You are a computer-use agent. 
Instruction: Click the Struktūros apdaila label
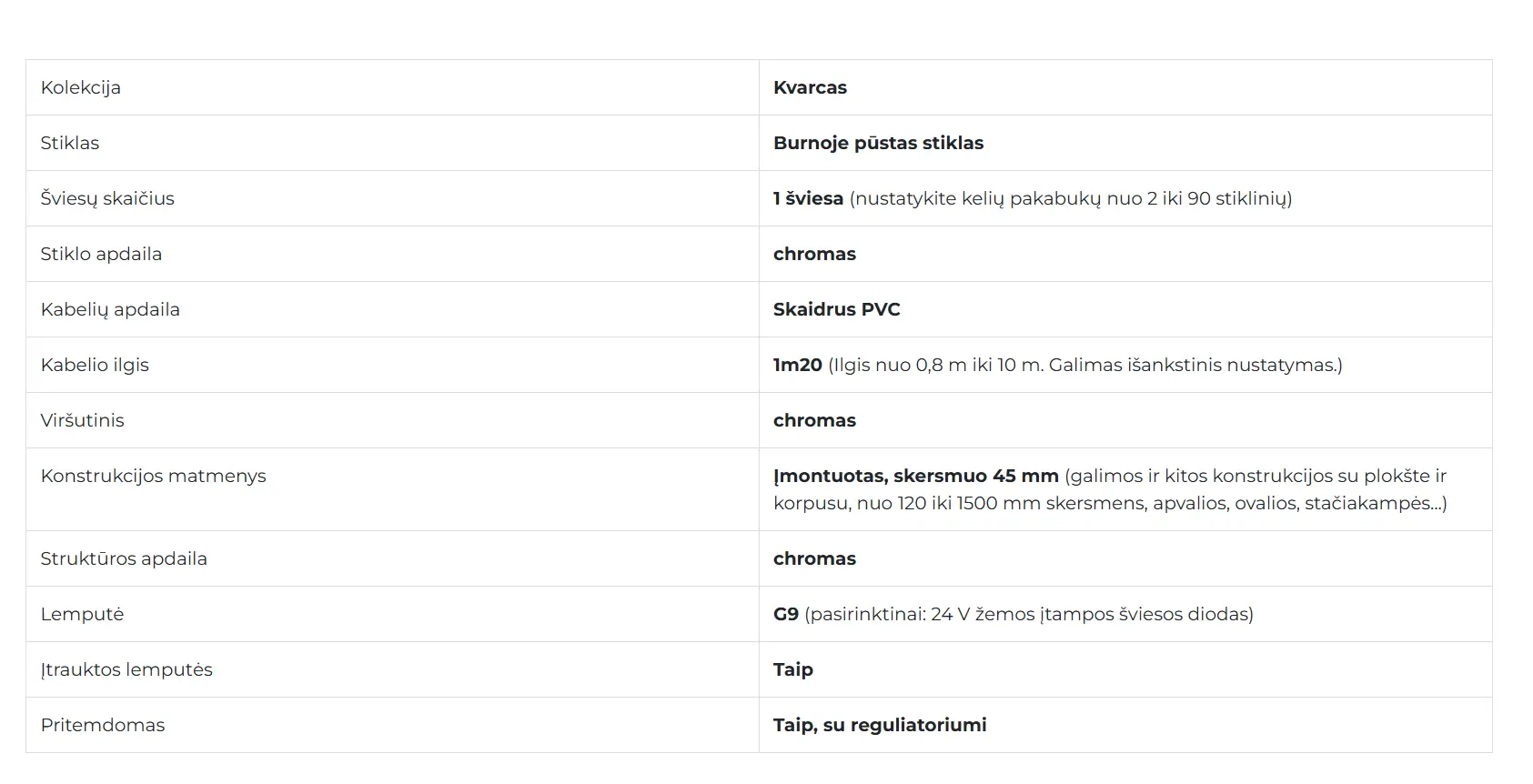coord(124,559)
